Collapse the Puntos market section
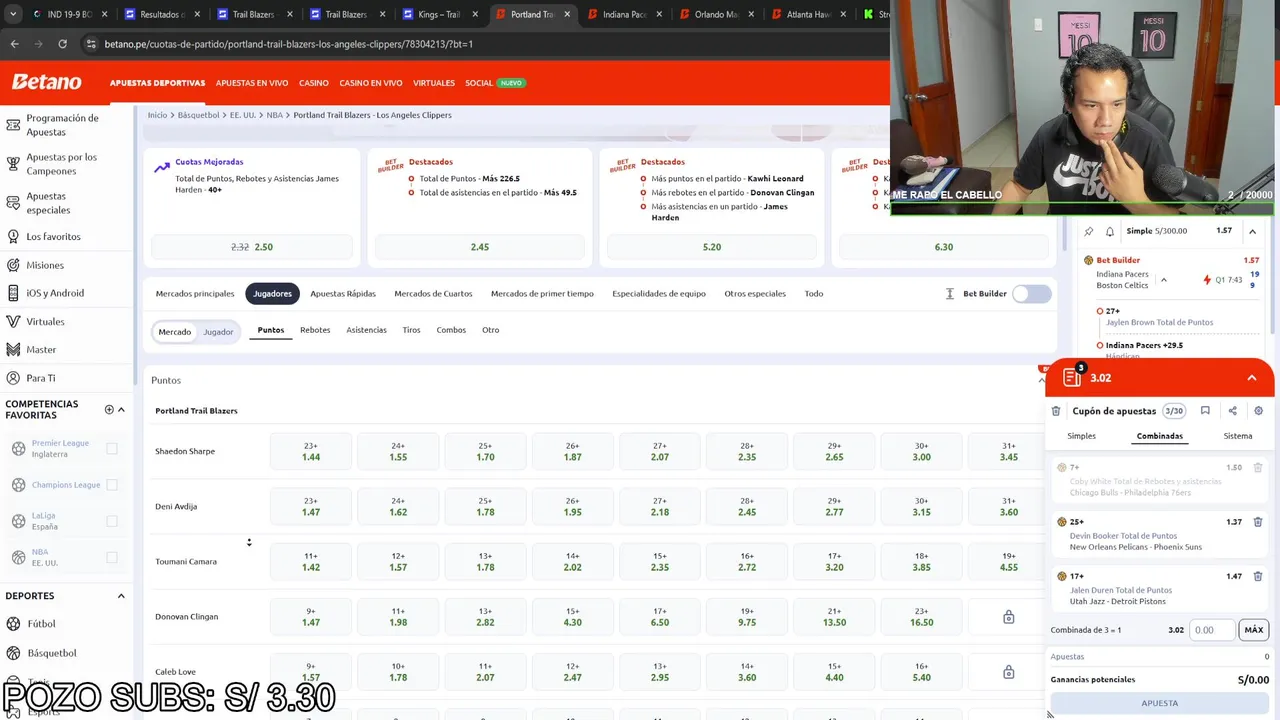This screenshot has height=720, width=1280. click(1040, 380)
